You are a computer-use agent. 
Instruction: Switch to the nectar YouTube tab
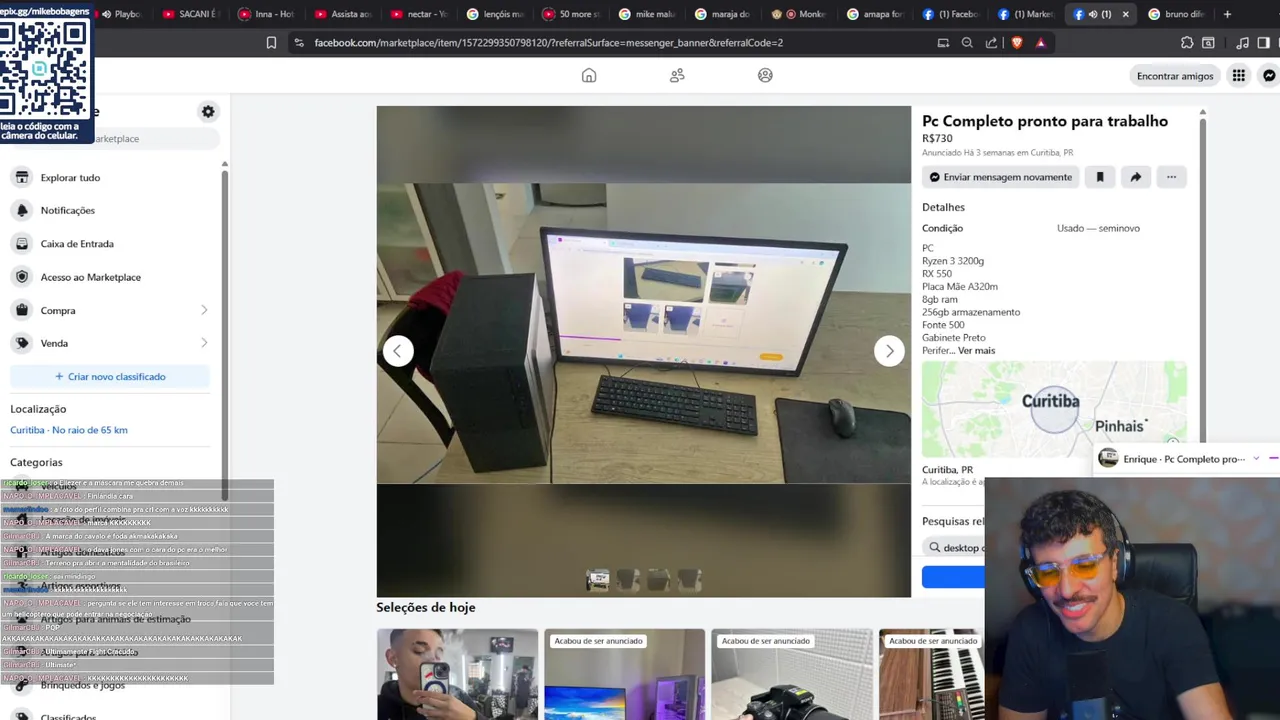(418, 14)
